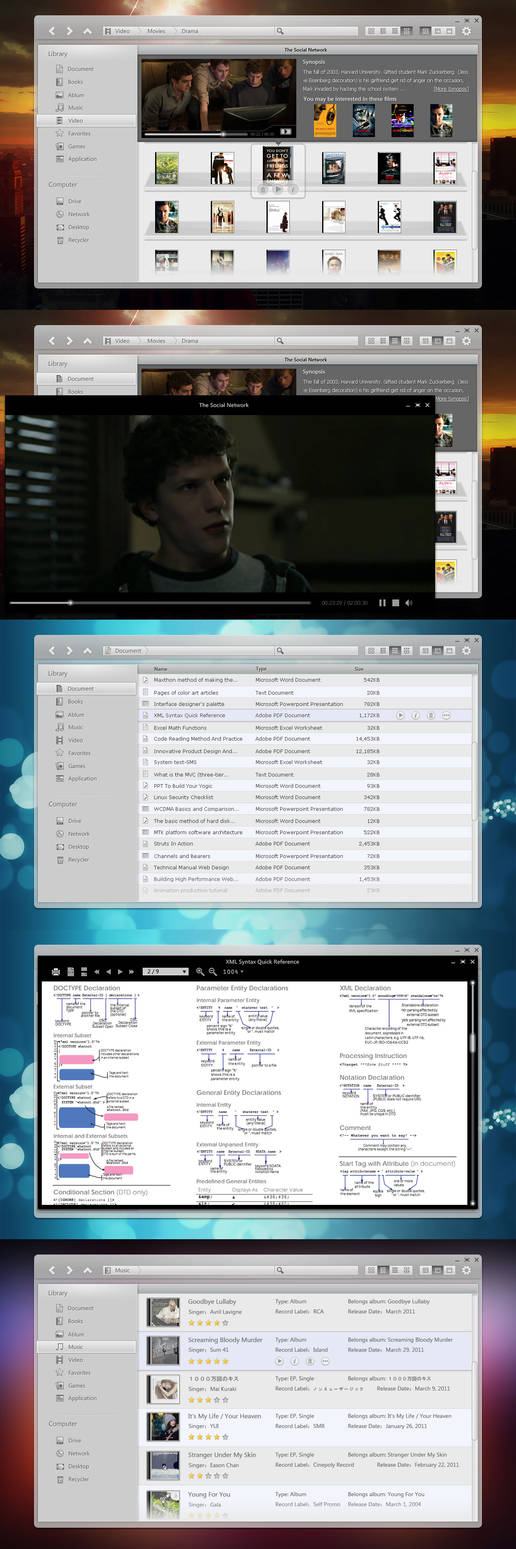Image resolution: width=516 pixels, height=1549 pixels.
Task: Open Network in the Music window sidebar
Action: 78,1453
